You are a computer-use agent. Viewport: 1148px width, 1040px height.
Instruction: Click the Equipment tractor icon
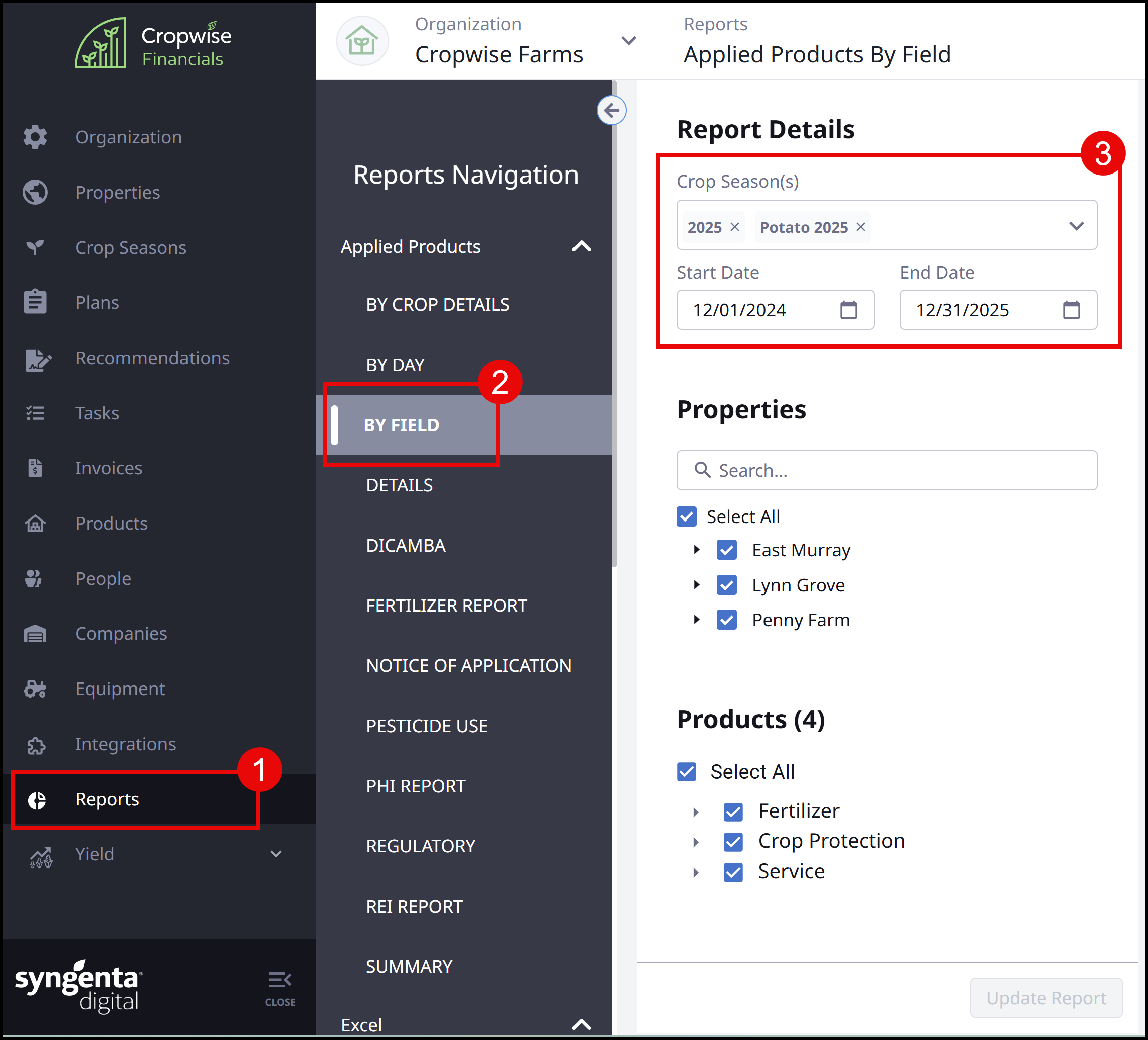pos(35,688)
